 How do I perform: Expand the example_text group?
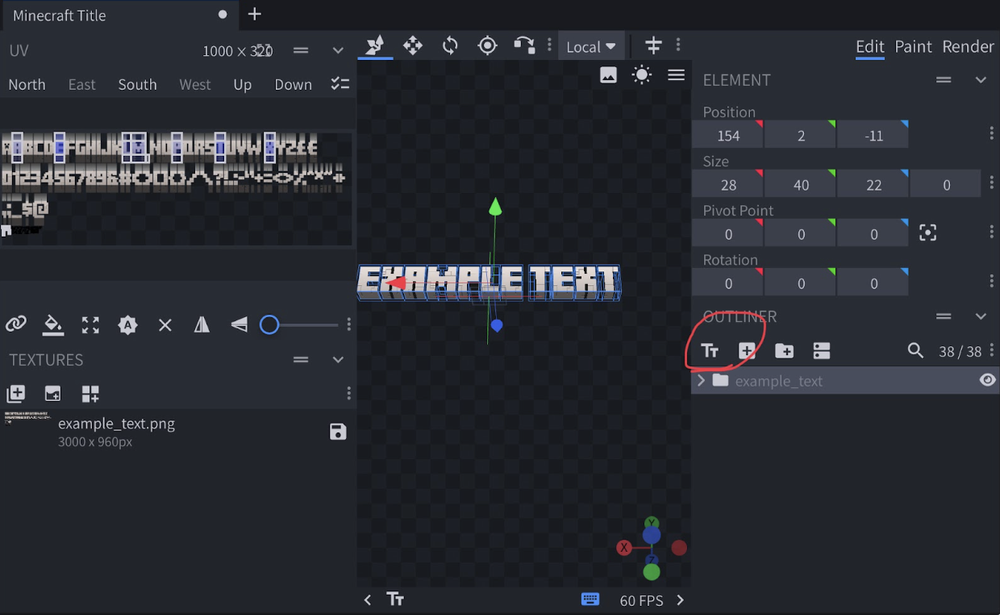pos(701,380)
